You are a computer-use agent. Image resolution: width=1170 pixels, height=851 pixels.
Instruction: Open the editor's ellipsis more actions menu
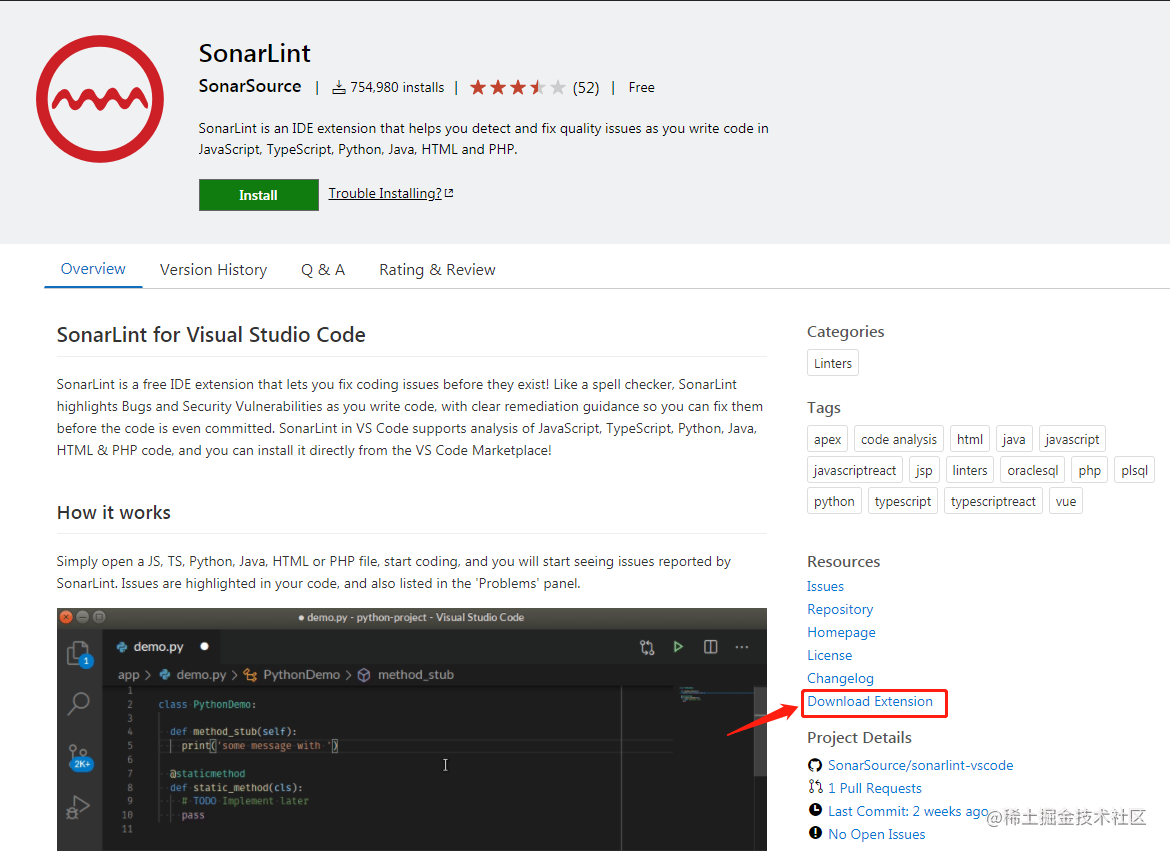740,647
